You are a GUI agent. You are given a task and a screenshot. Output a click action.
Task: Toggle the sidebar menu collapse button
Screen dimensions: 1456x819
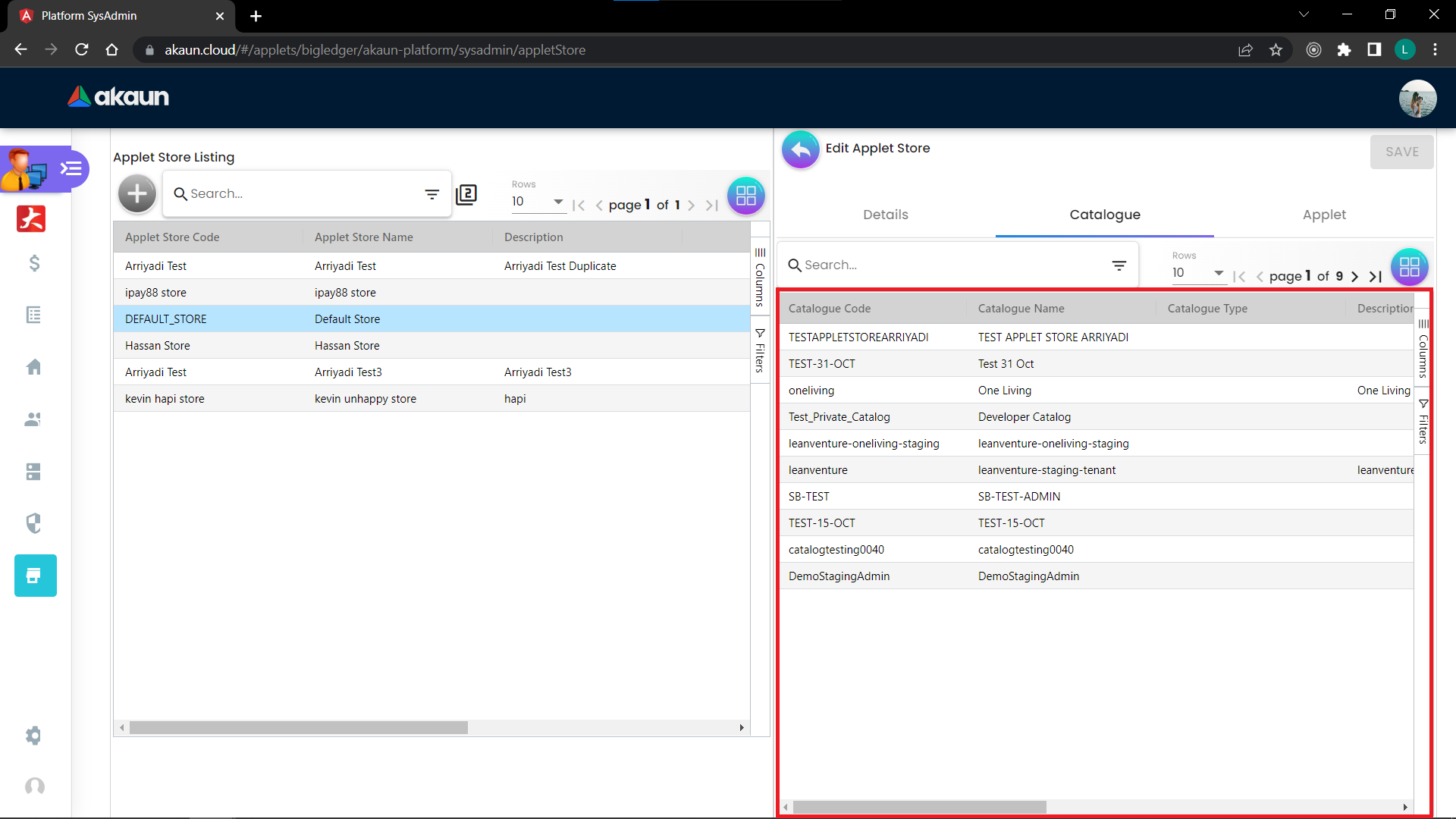71,168
